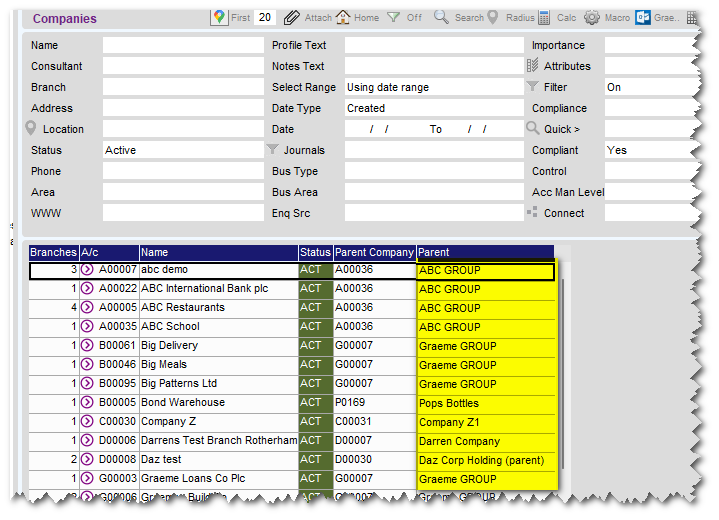Sort by the Branches column header
The height and width of the screenshot is (520, 719).
pos(54,252)
